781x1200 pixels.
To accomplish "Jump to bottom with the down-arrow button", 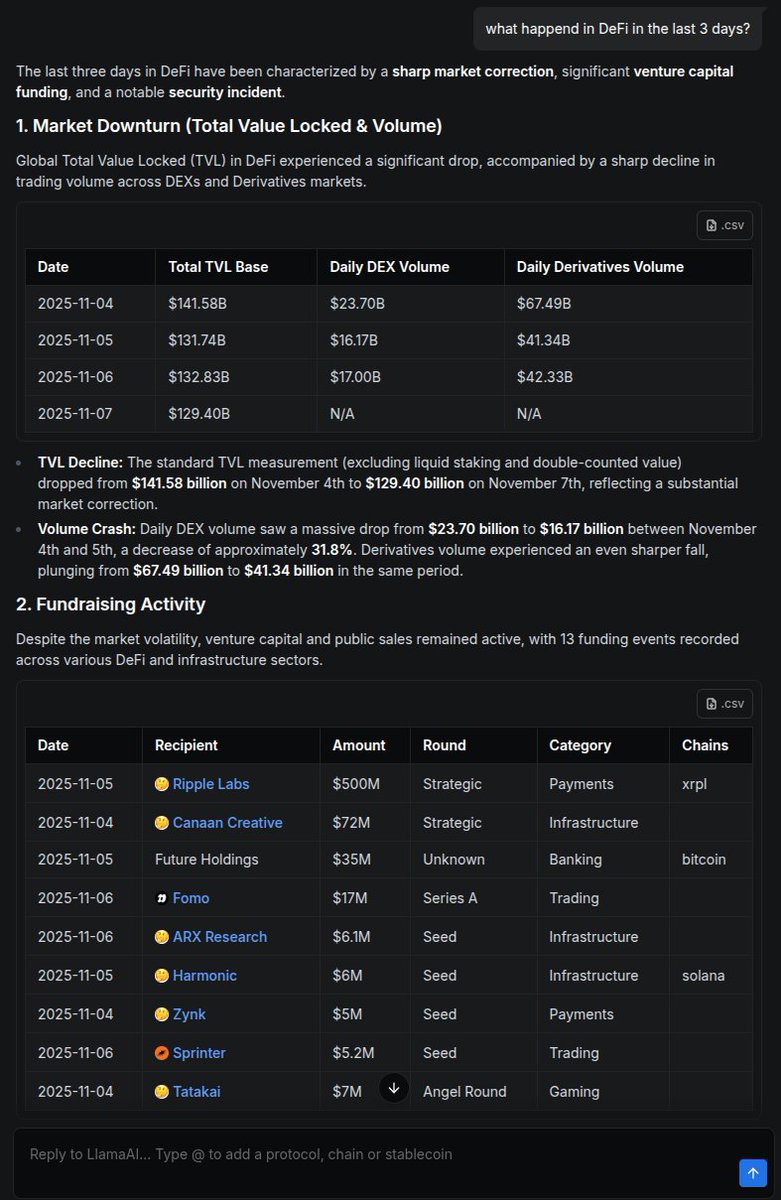I will click(394, 1088).
